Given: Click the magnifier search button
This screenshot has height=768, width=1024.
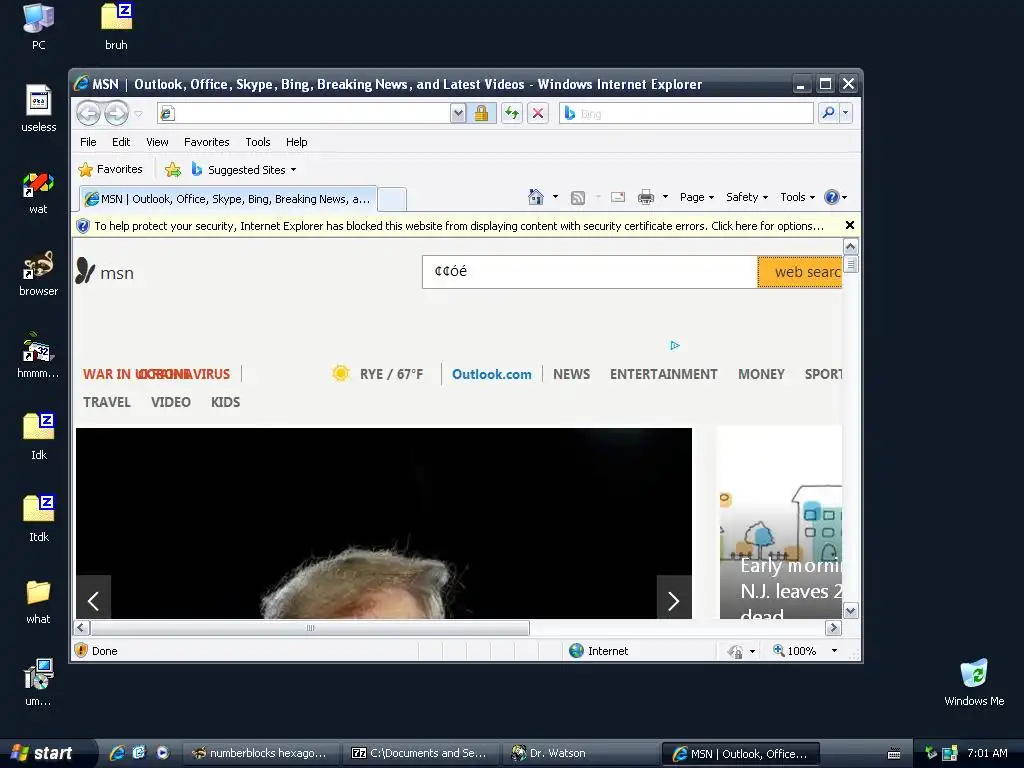Looking at the screenshot, I should (828, 113).
